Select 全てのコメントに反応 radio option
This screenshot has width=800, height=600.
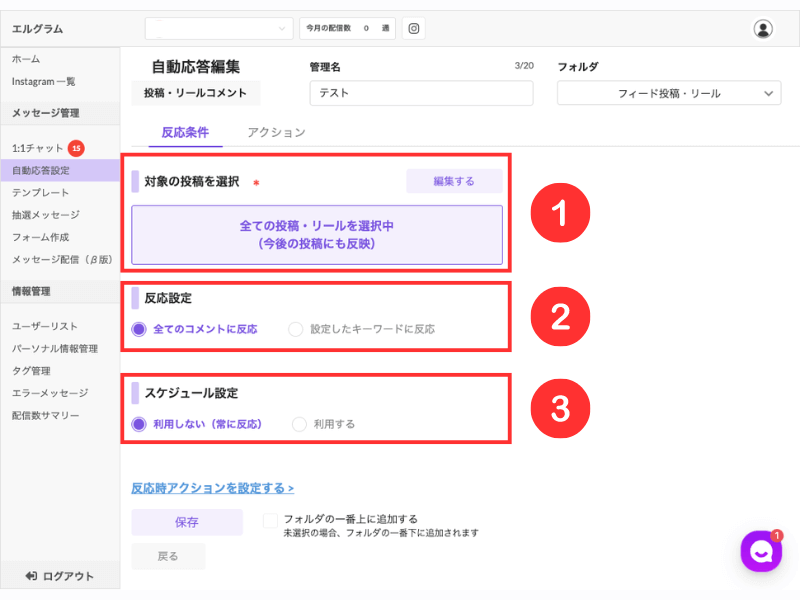tap(139, 329)
